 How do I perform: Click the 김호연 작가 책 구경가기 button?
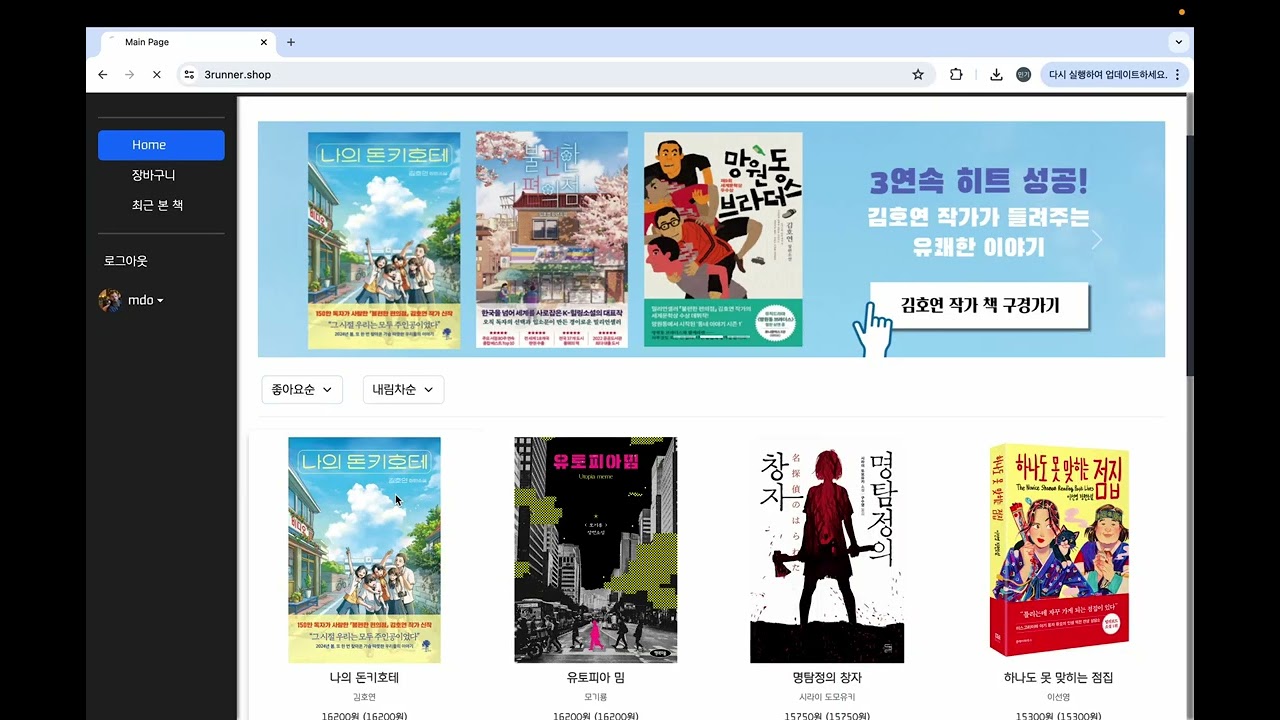(x=980, y=305)
